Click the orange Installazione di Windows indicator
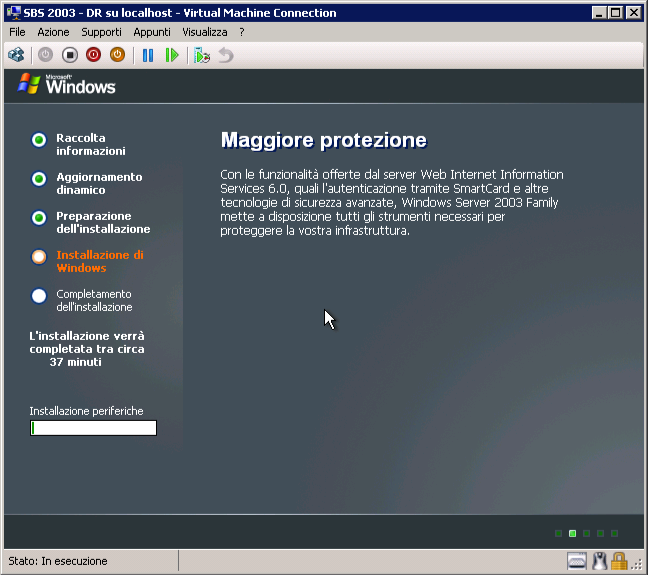 pyautogui.click(x=39, y=257)
